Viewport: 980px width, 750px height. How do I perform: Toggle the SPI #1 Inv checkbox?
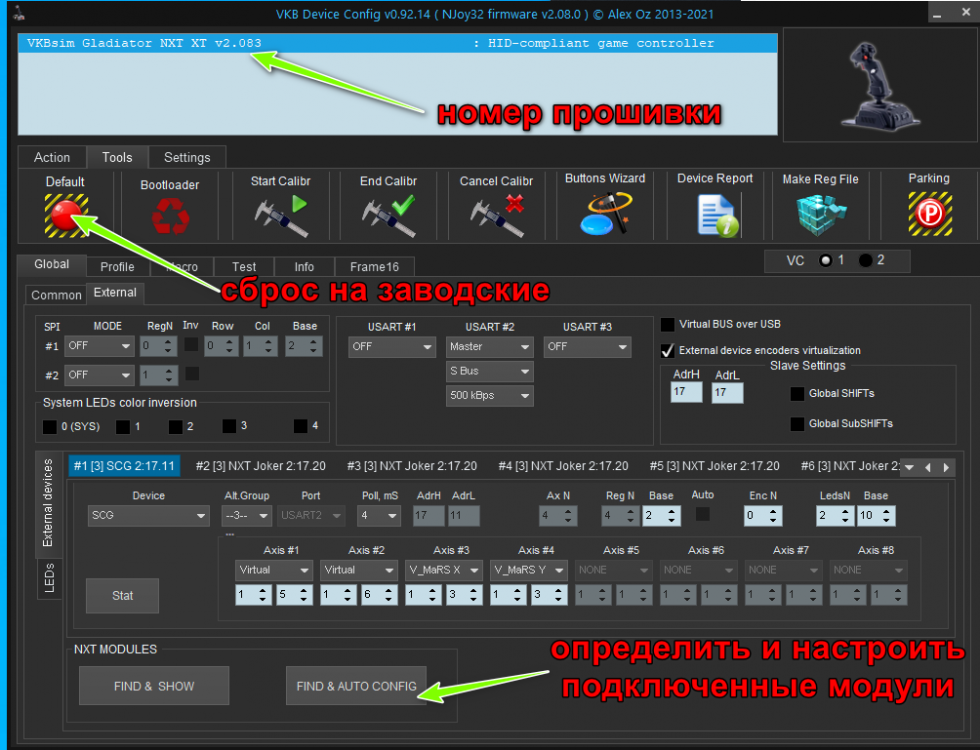coord(191,344)
